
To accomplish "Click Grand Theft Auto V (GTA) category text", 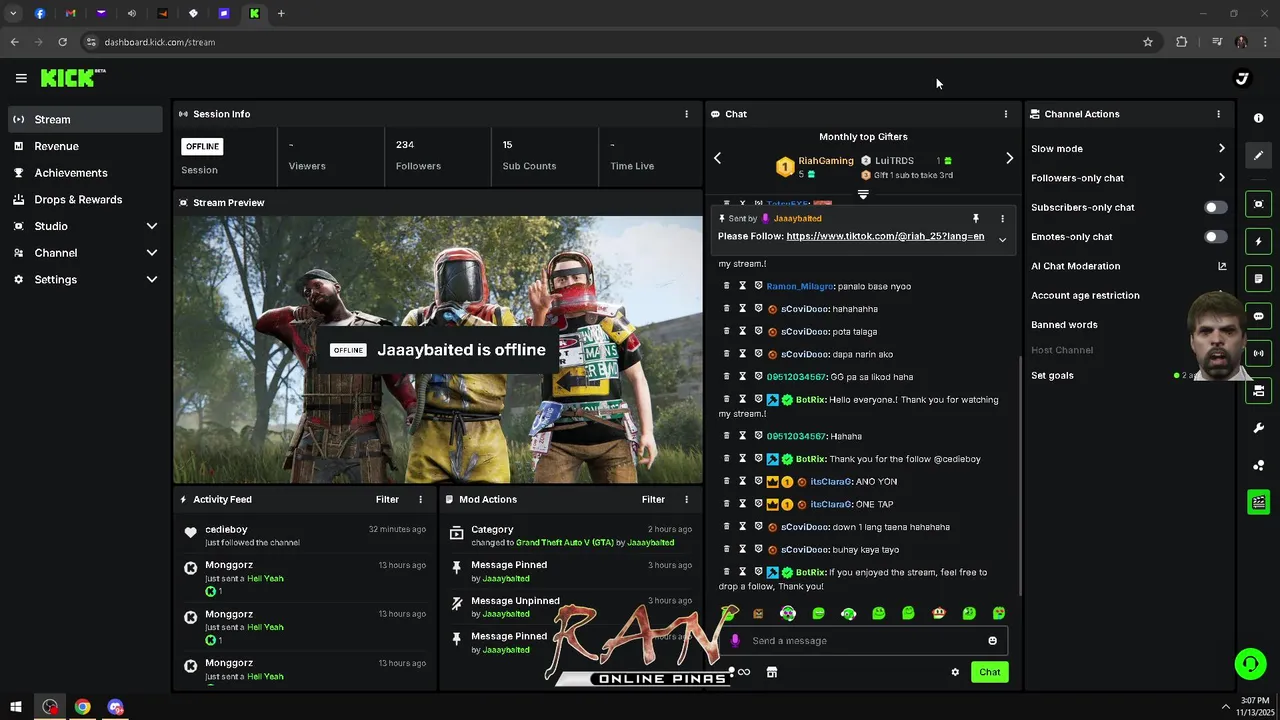I will click(x=564, y=542).
